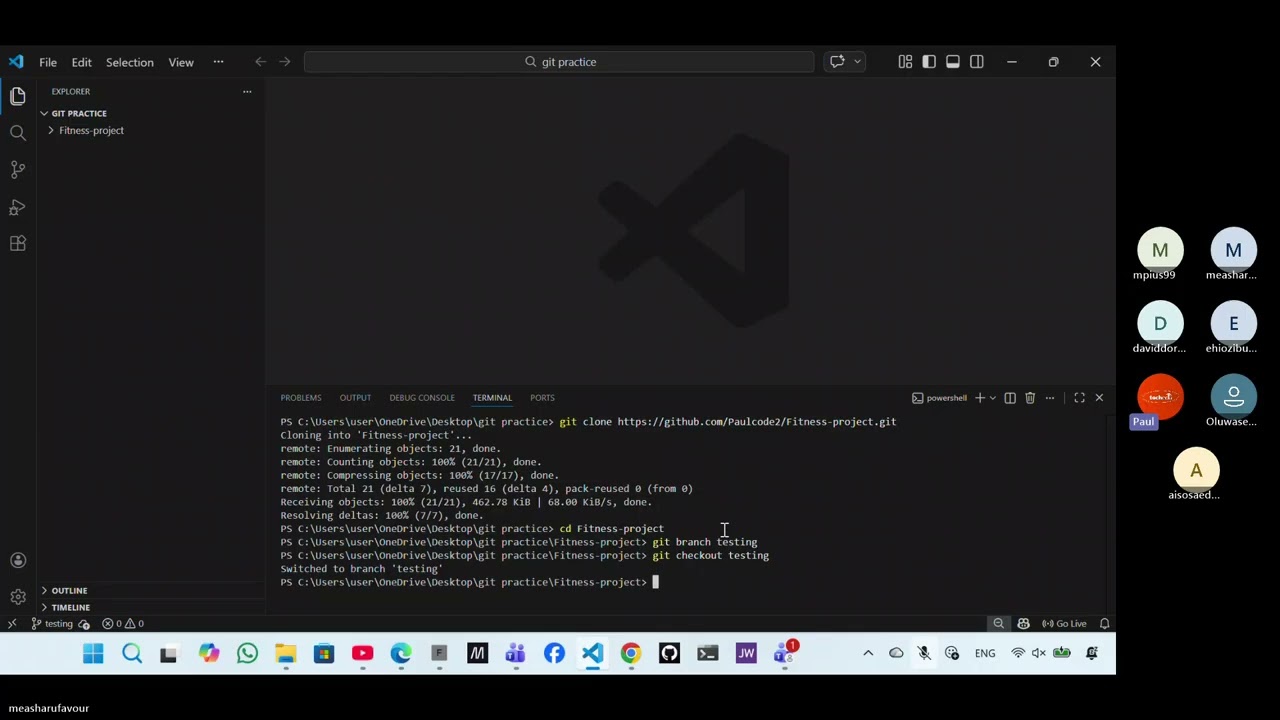Viewport: 1280px width, 720px height.
Task: Open the overflow menu with three dots in menu bar
Action: coord(218,62)
